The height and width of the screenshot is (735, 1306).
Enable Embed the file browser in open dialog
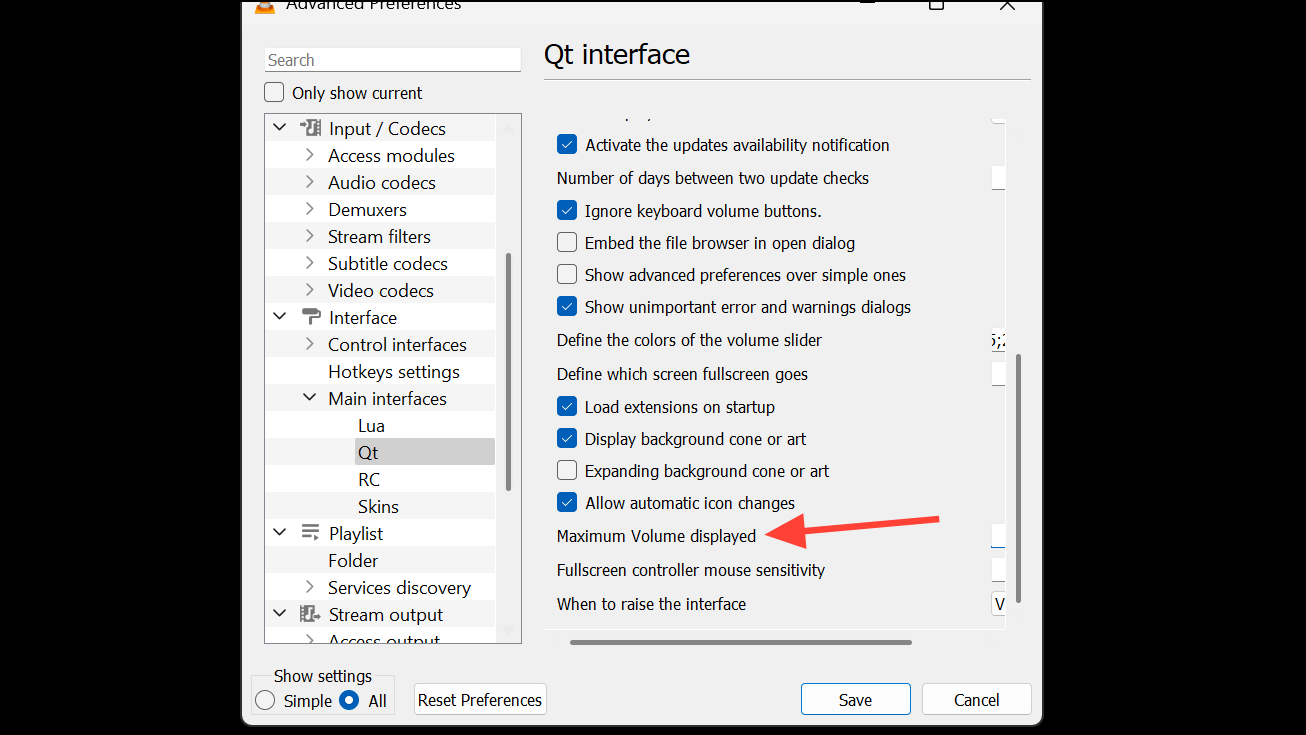567,243
